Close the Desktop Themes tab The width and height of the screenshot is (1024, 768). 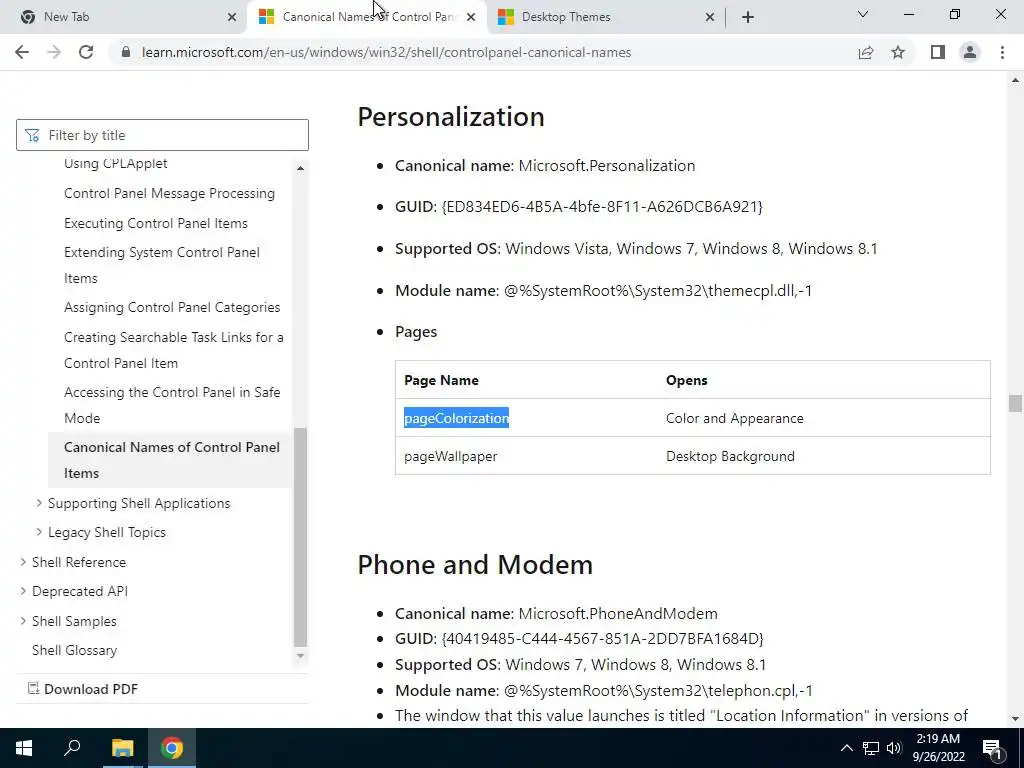click(710, 17)
